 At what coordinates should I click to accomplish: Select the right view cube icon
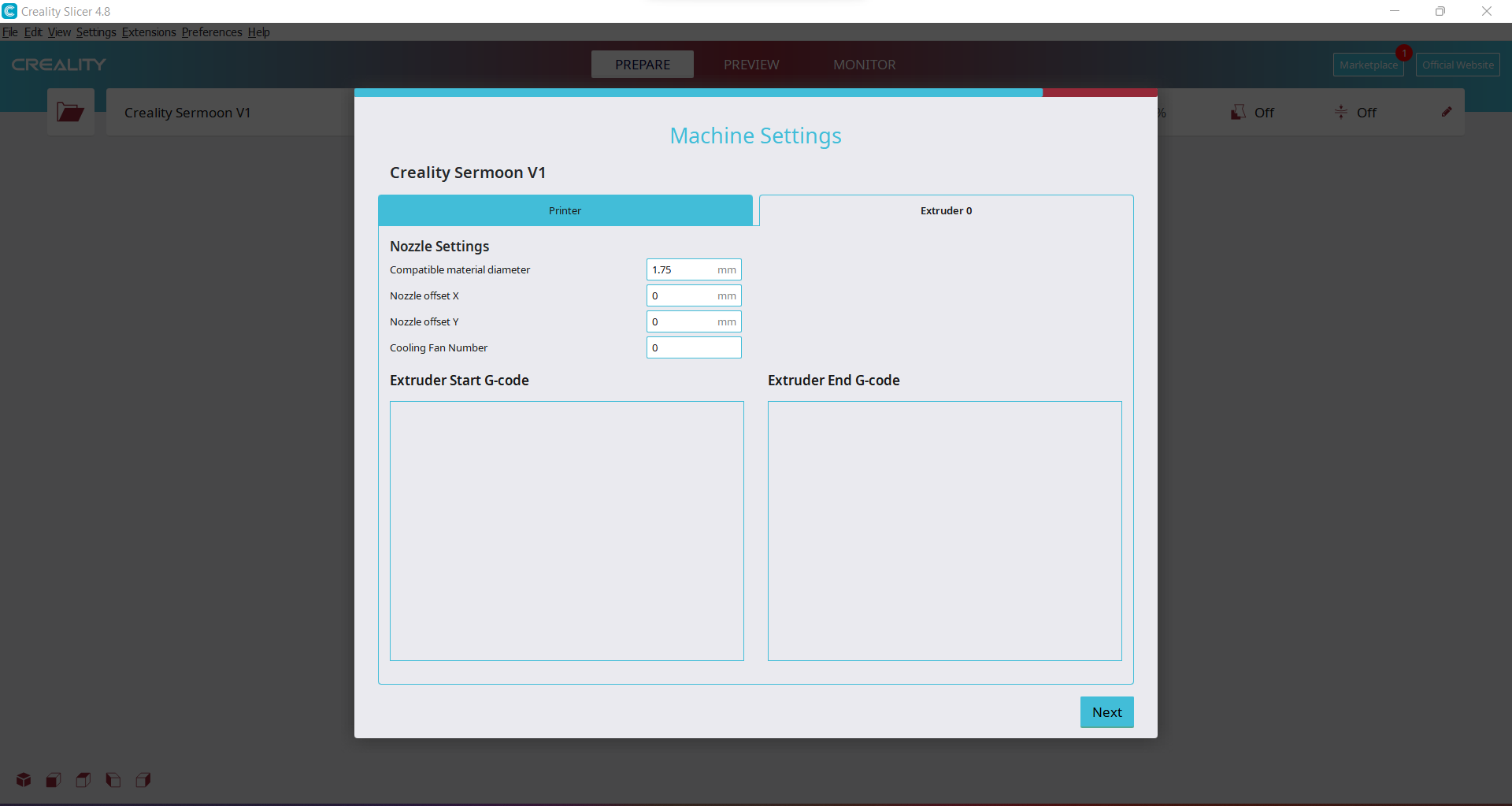[143, 780]
